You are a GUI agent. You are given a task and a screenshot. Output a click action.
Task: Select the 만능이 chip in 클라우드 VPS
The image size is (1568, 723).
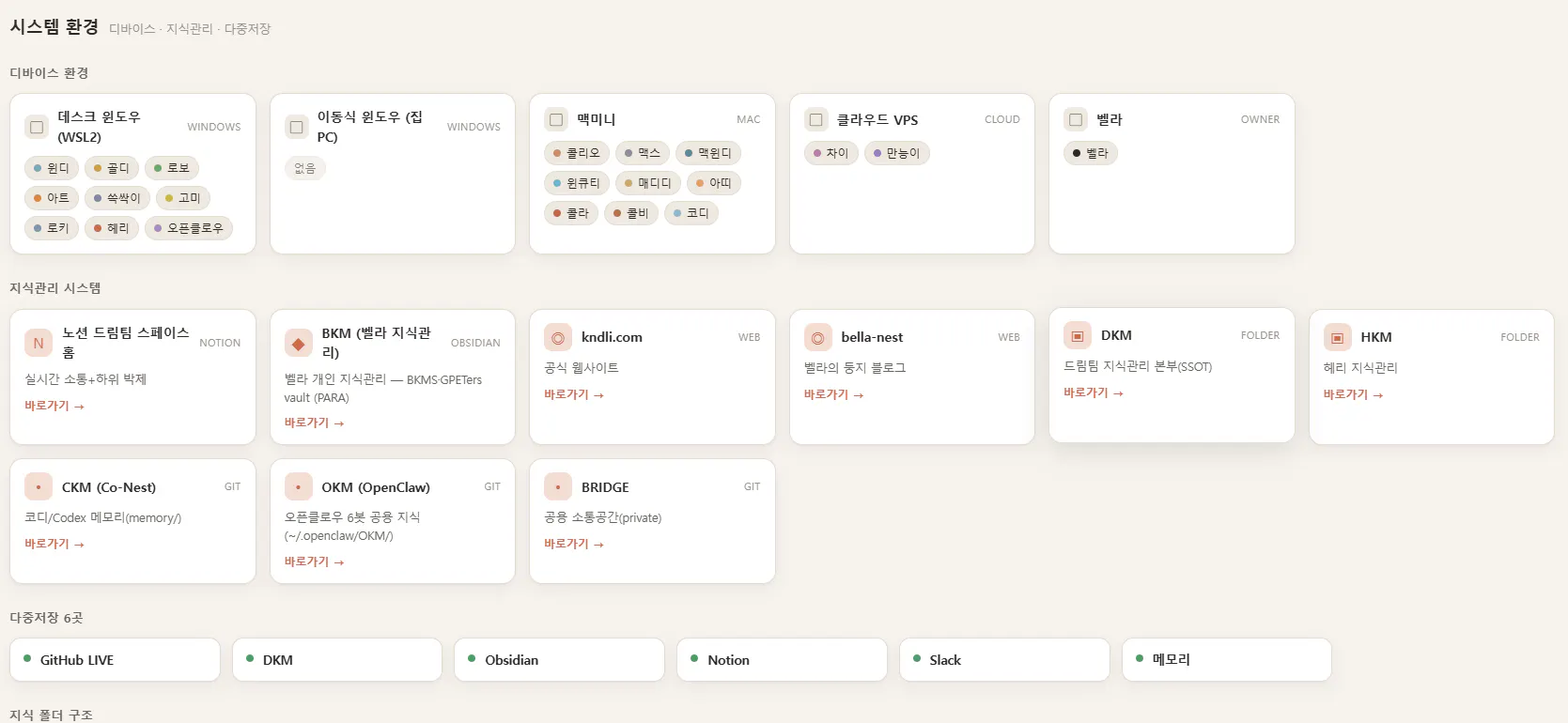897,153
